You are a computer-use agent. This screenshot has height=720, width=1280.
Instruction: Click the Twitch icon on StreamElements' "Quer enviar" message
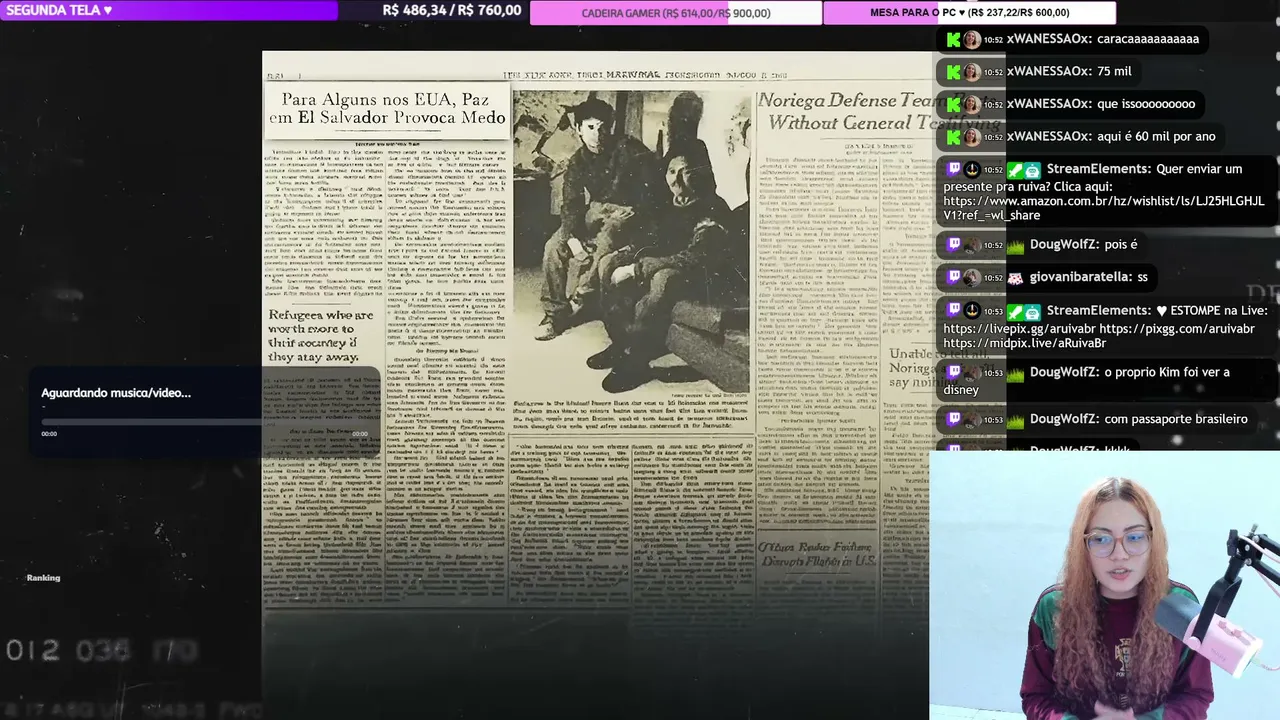click(953, 170)
